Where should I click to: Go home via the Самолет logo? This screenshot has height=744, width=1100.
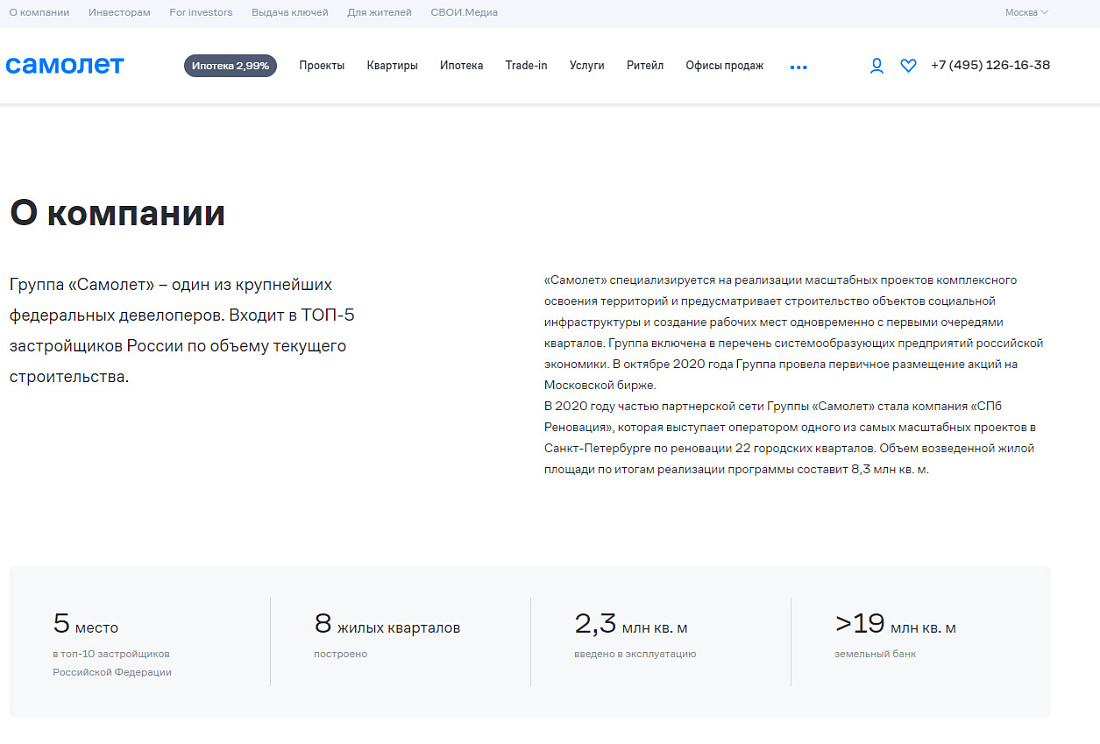click(x=65, y=65)
